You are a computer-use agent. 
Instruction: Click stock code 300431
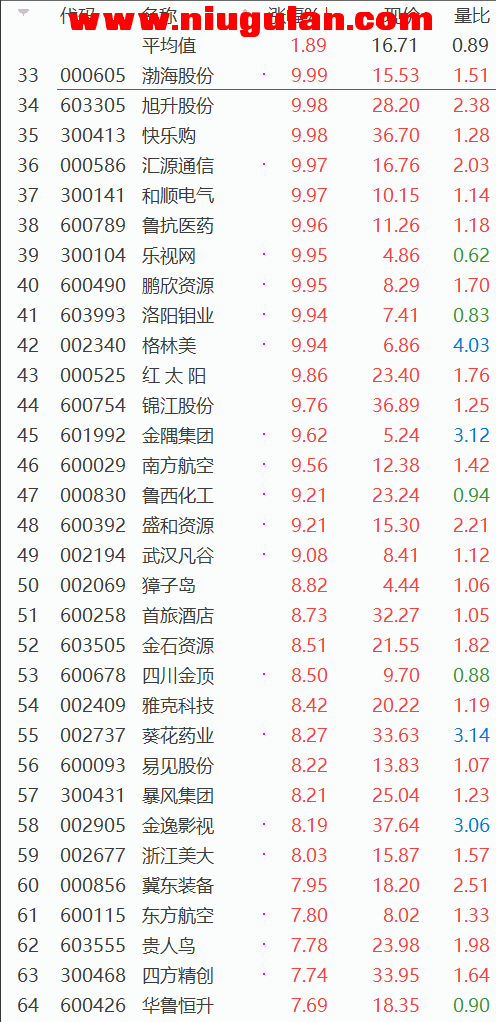click(93, 795)
